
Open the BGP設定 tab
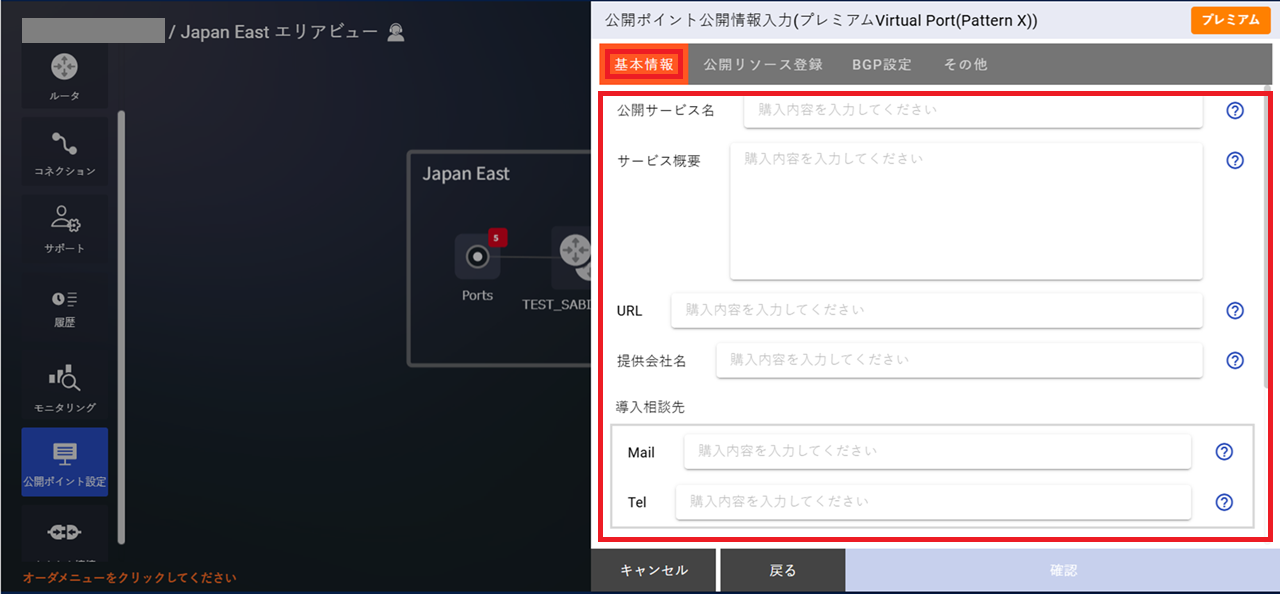(x=881, y=64)
